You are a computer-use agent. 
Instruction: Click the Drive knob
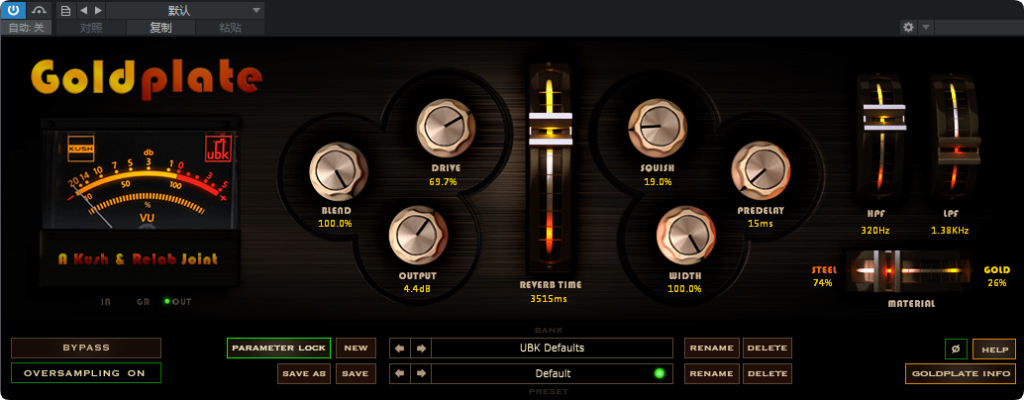coord(446,128)
